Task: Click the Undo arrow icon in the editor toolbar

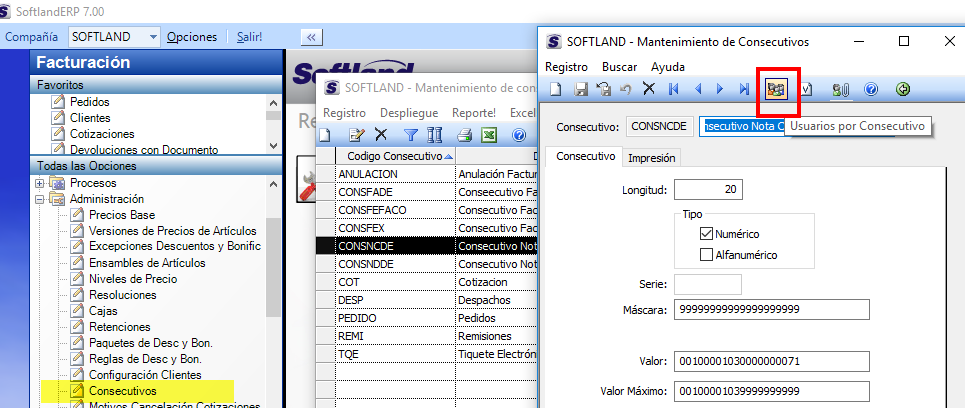Action: 626,90
